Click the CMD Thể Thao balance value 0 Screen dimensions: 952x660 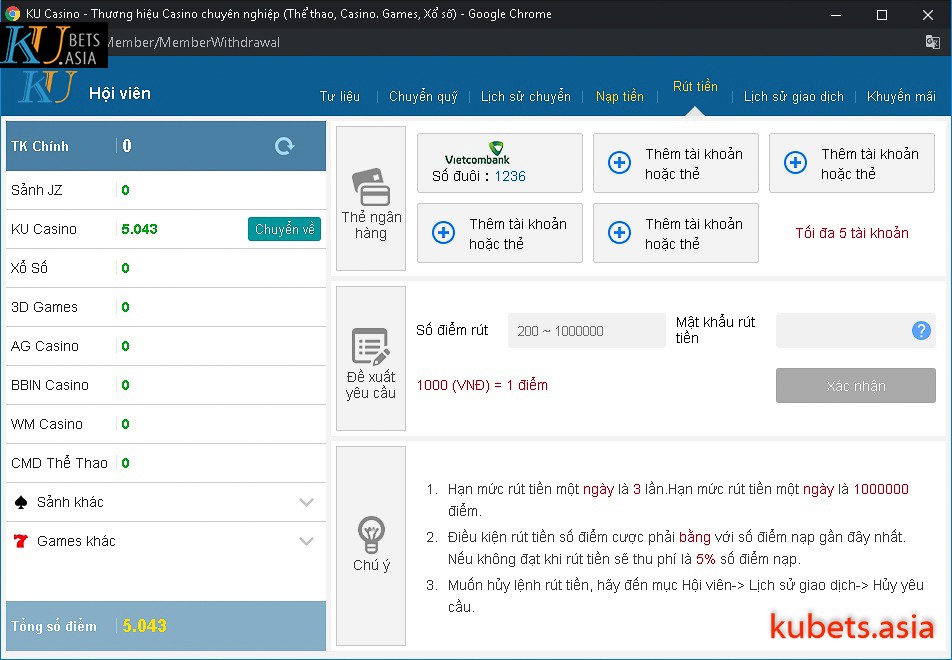click(126, 463)
